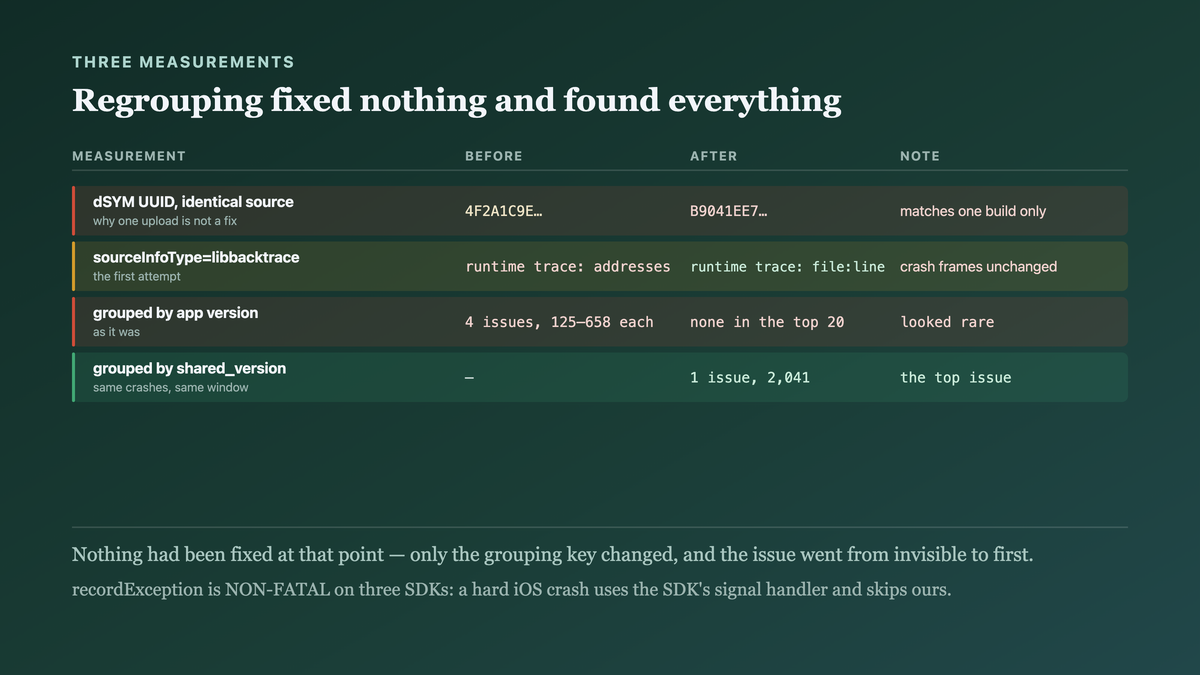
Task: Click the subtitle "same crashes, same window"
Action: pos(171,388)
